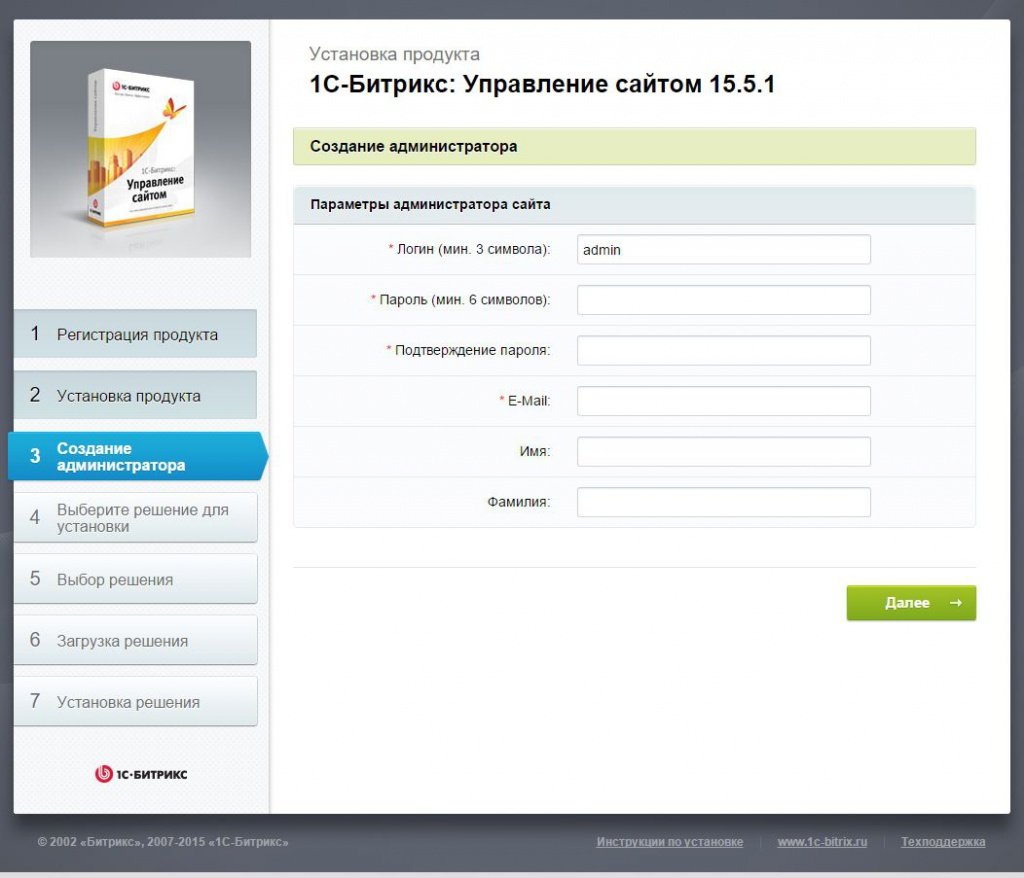Select step 5 Выбор решения
This screenshot has height=878, width=1024.
(x=135, y=579)
